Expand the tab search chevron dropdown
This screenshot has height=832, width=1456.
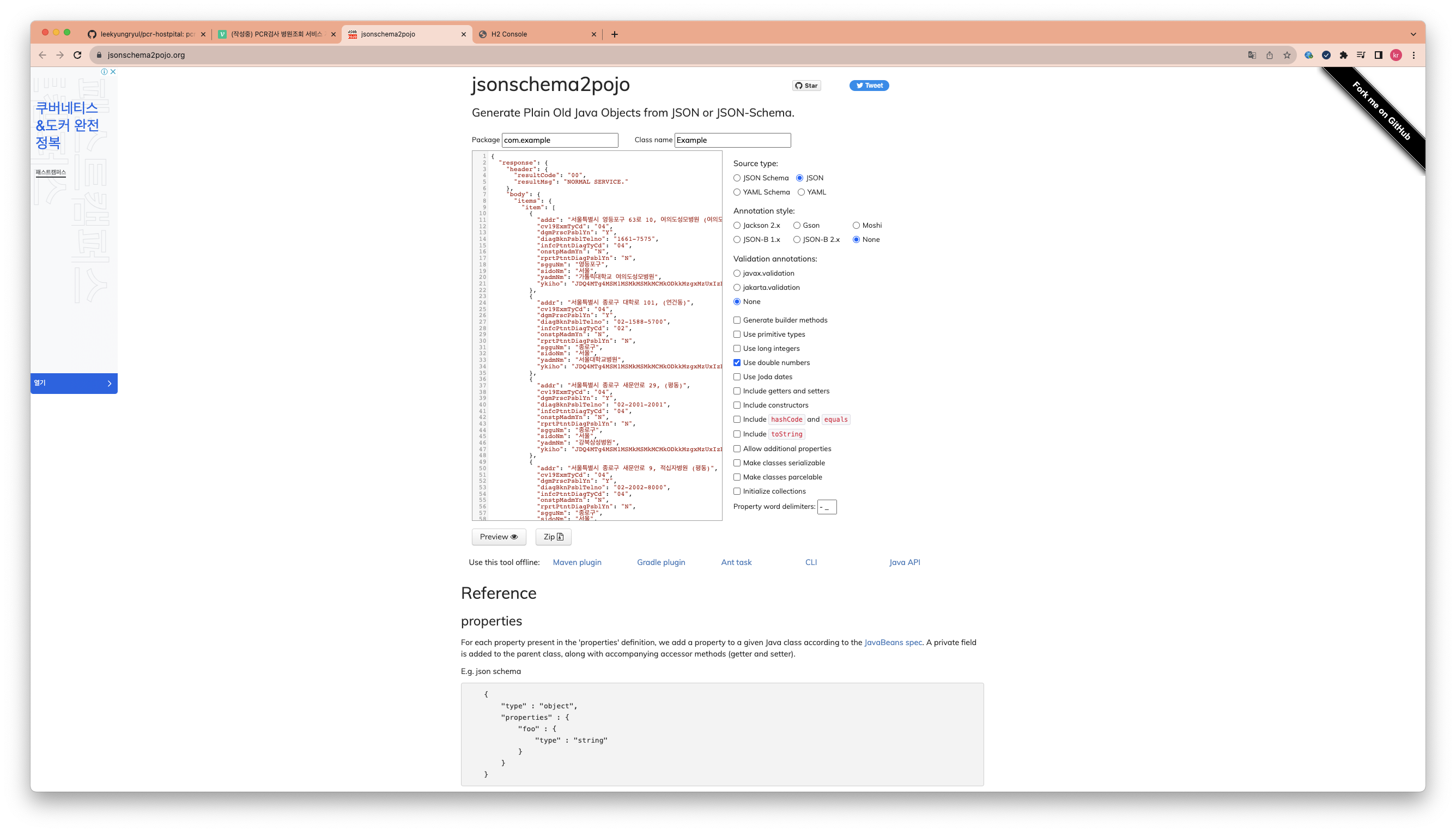(1413, 34)
